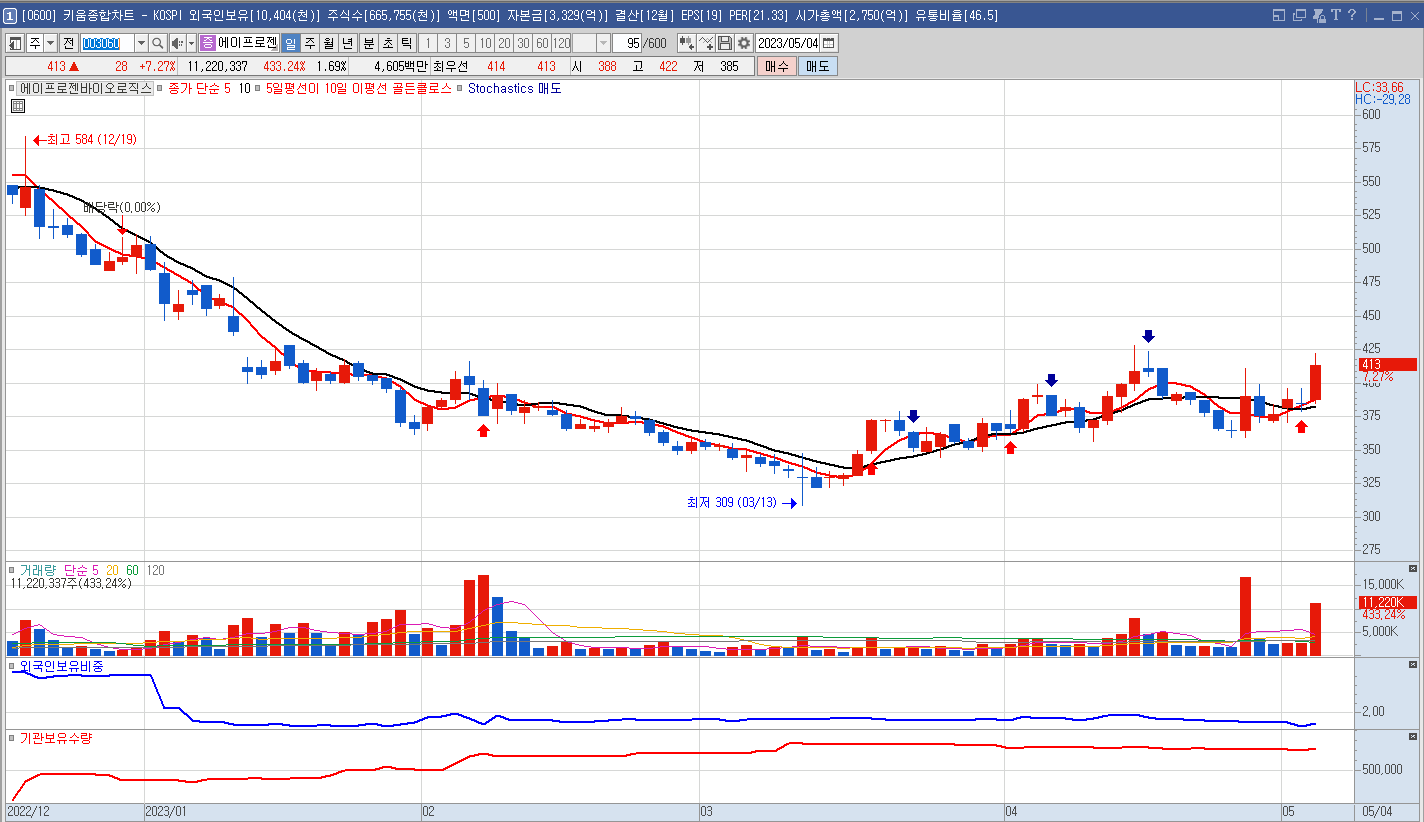Click the stock name field 에이프로젠

click(x=248, y=43)
